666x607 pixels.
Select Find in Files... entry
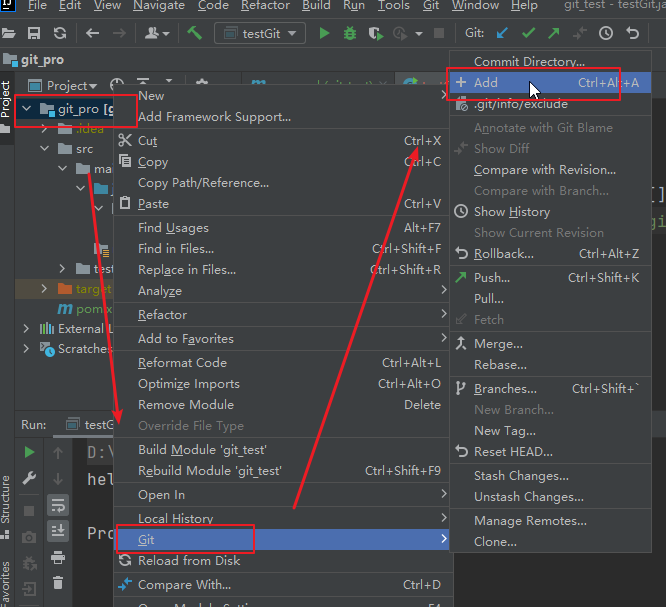(x=281, y=248)
